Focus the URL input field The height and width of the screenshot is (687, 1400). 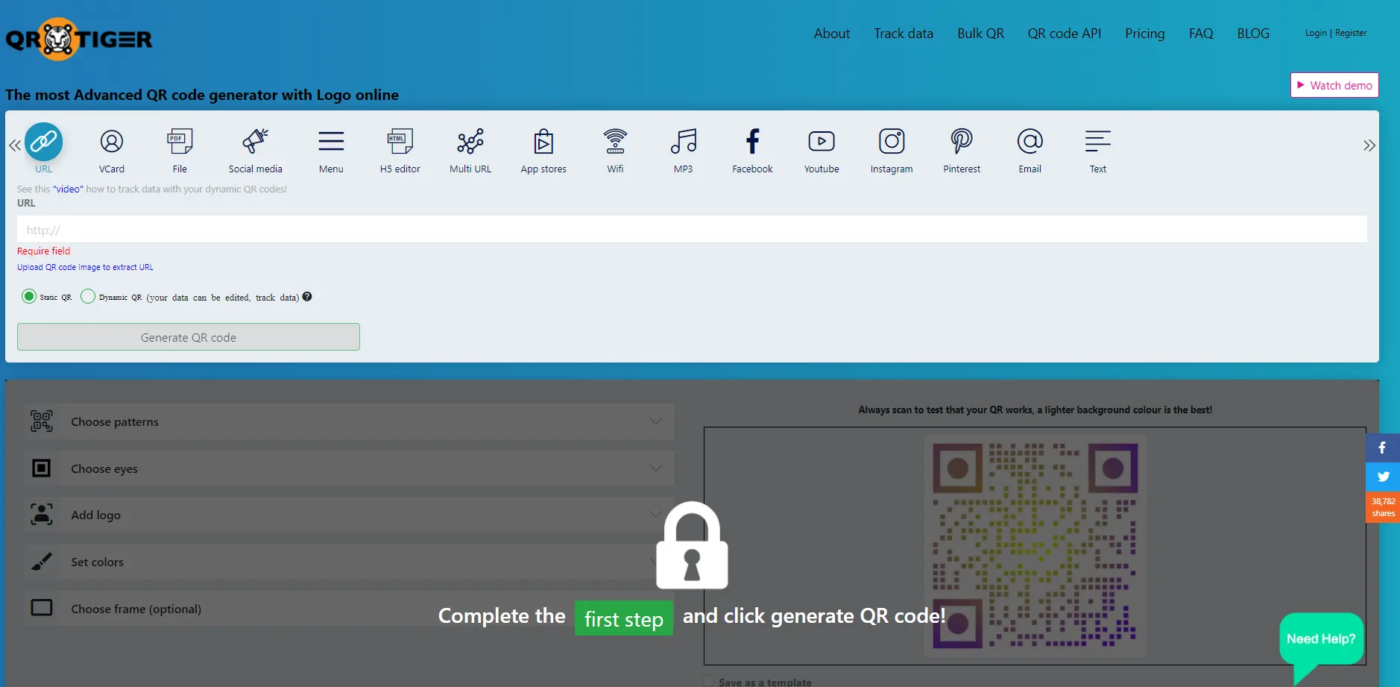click(x=692, y=229)
